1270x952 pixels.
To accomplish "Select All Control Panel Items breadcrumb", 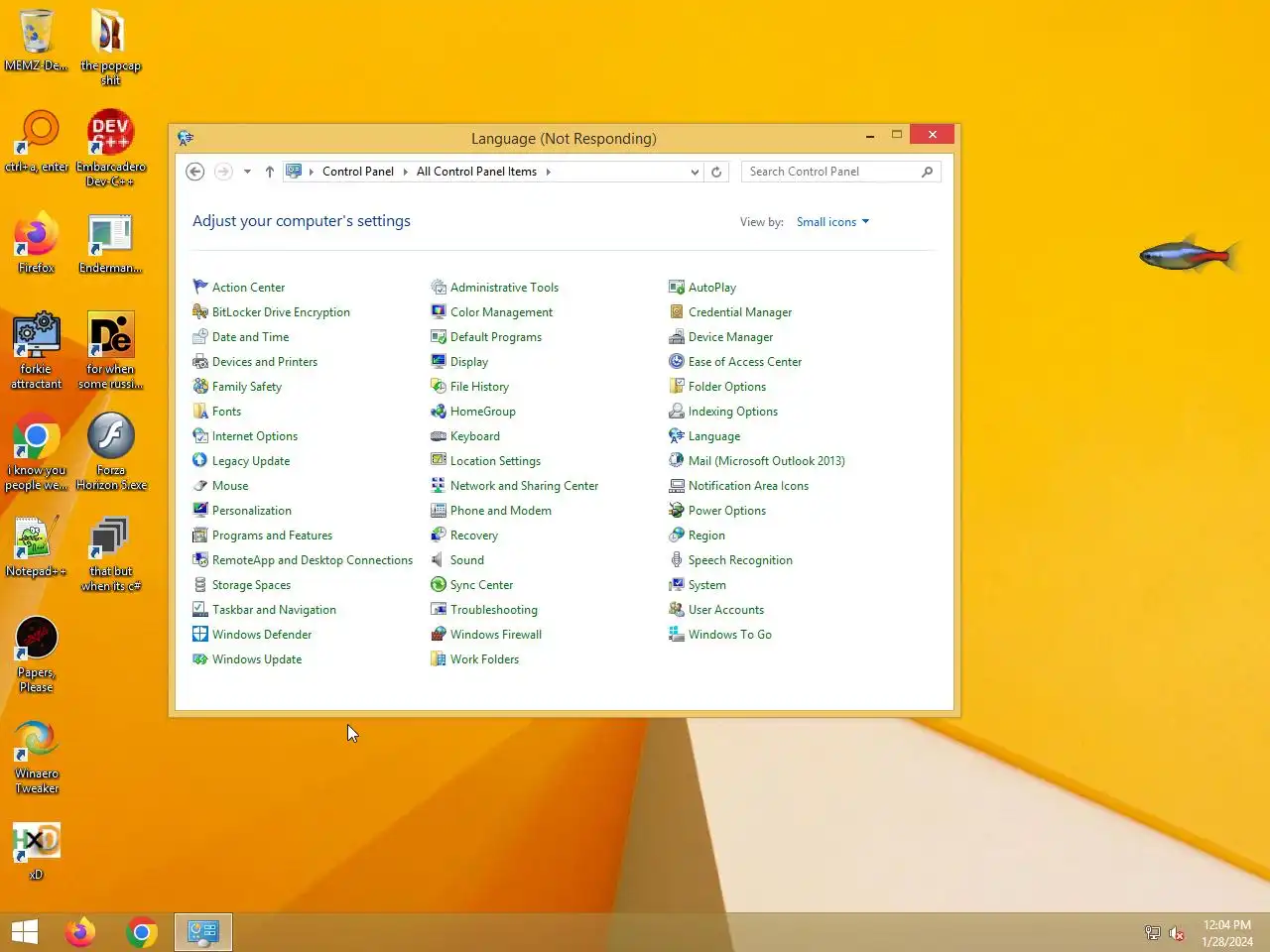I will point(476,172).
